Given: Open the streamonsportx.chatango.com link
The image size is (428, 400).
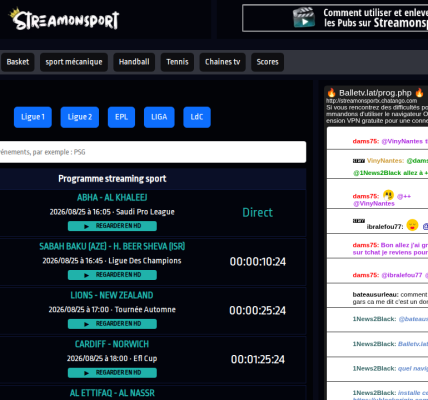Looking at the screenshot, I should [x=371, y=101].
